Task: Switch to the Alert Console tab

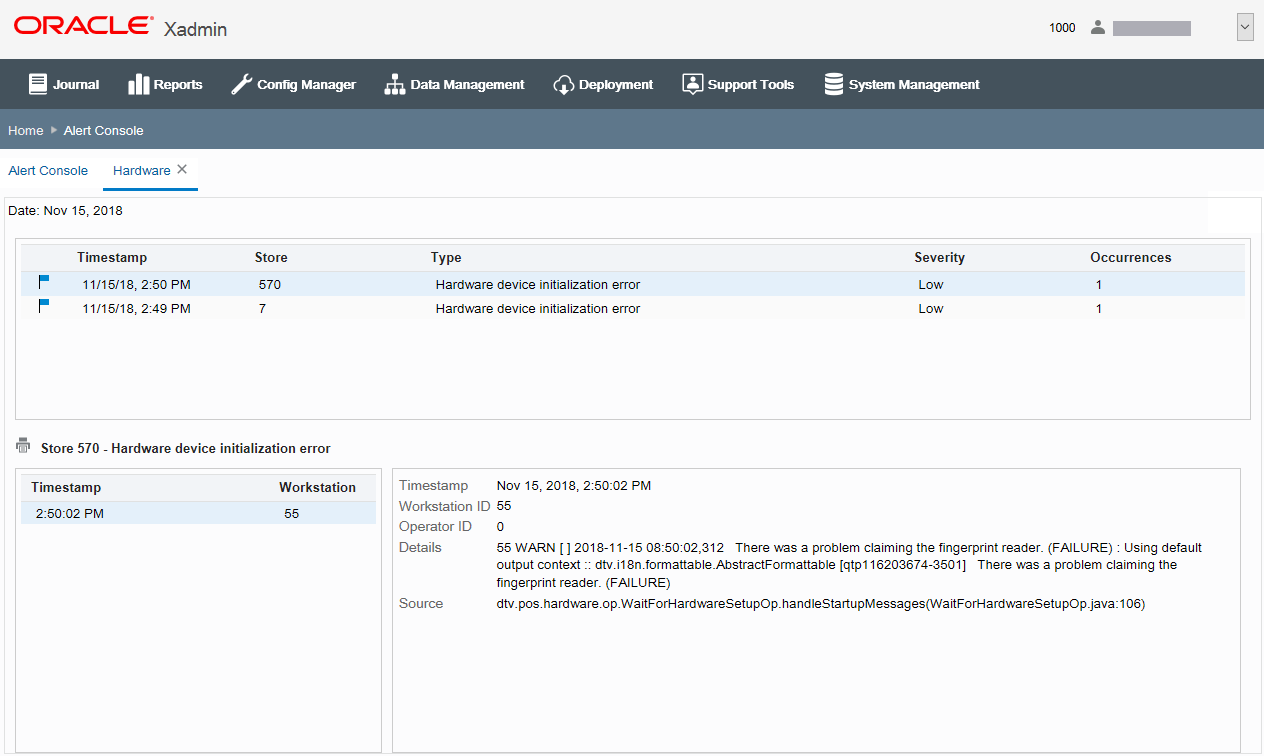Action: click(48, 170)
